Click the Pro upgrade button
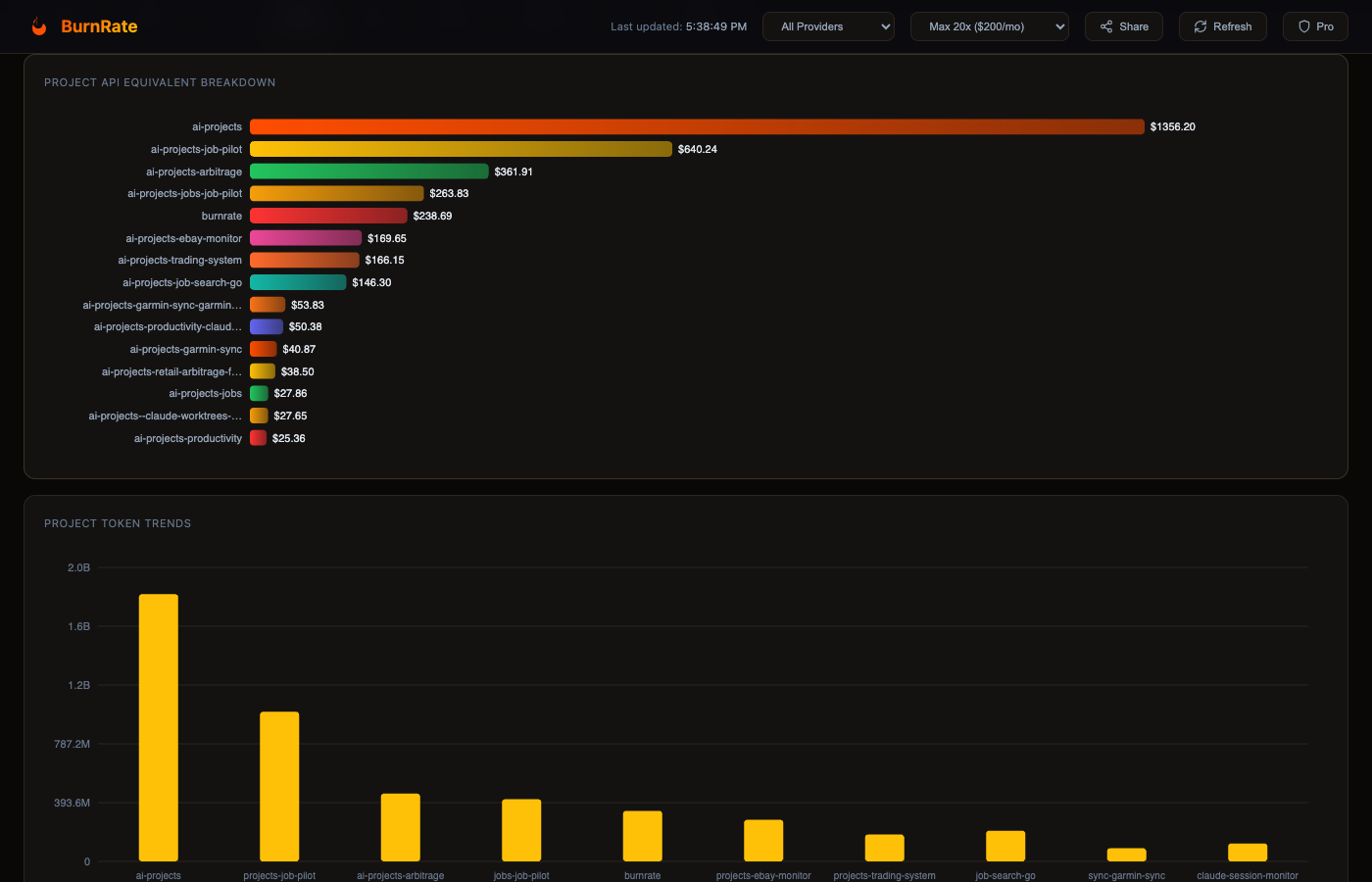Viewport: 1372px width, 882px height. pyautogui.click(x=1314, y=26)
